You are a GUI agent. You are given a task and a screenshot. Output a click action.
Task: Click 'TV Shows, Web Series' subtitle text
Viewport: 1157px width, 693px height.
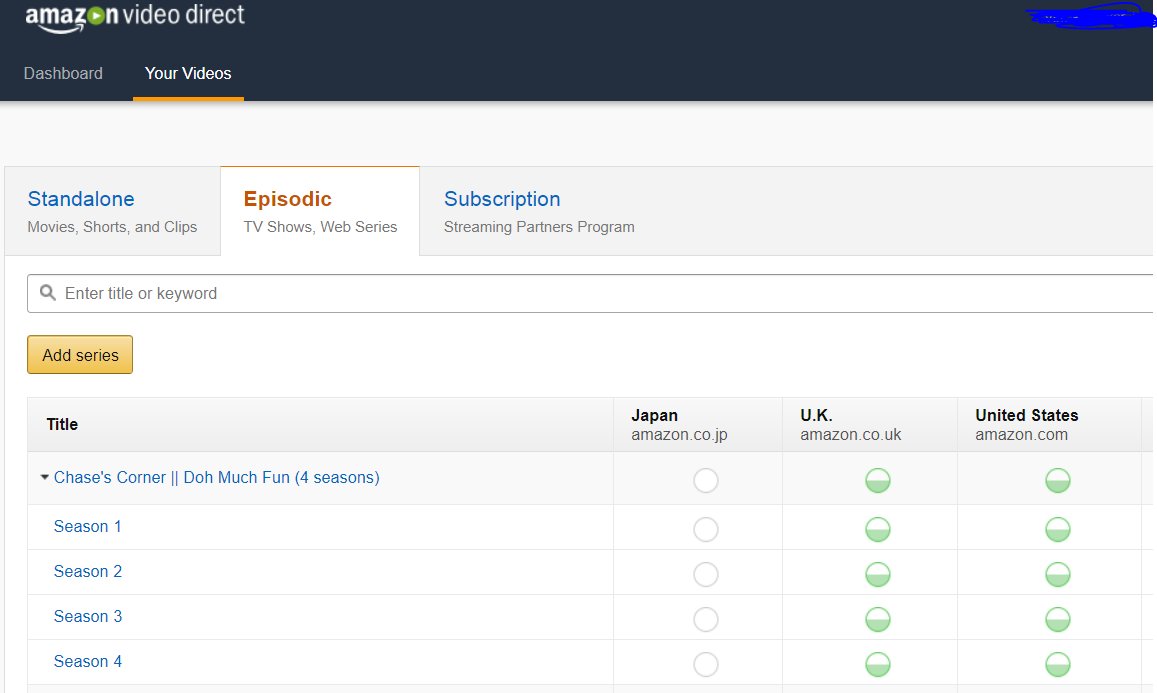tap(320, 227)
